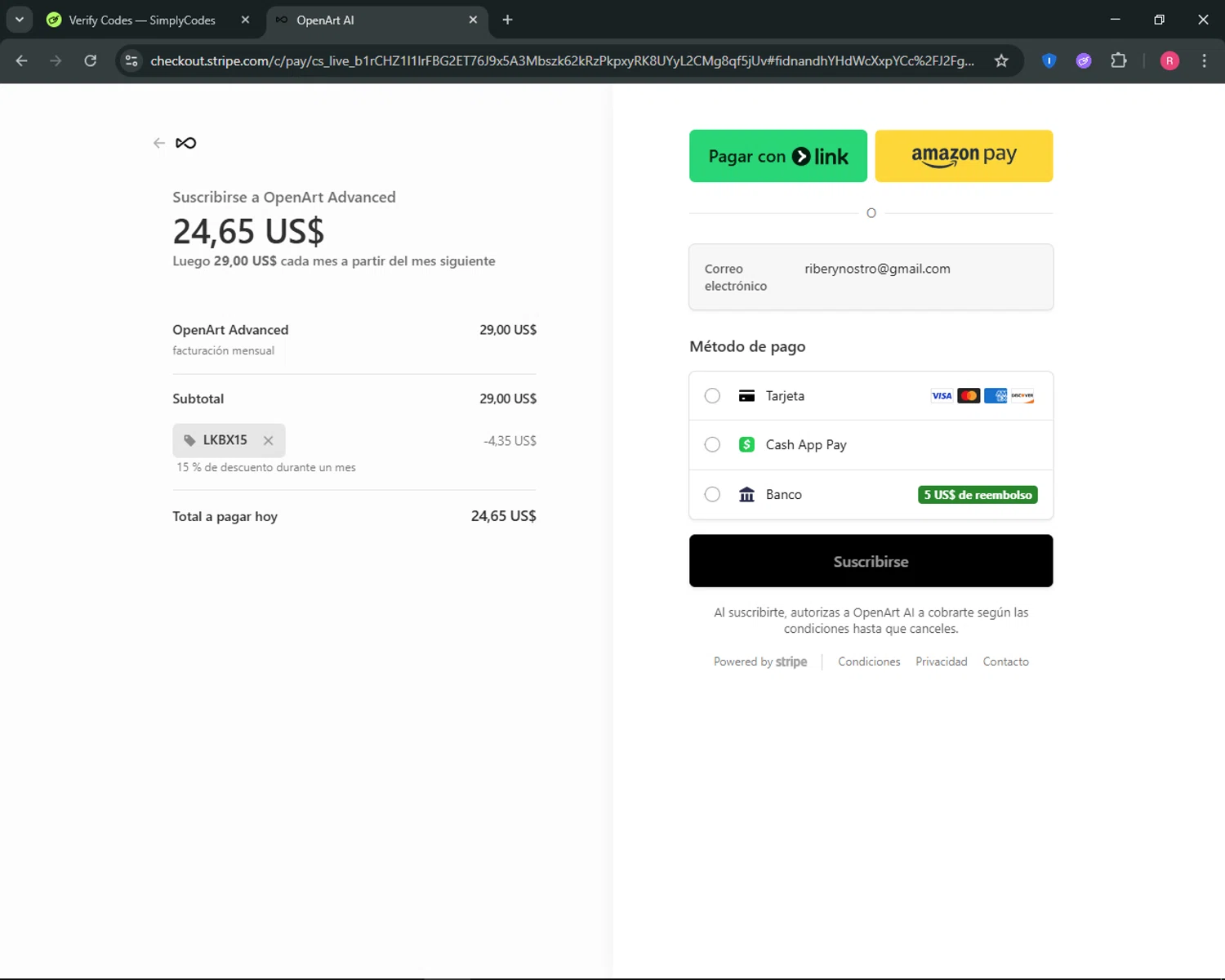Click the Visa card logo
1225x980 pixels.
942,396
